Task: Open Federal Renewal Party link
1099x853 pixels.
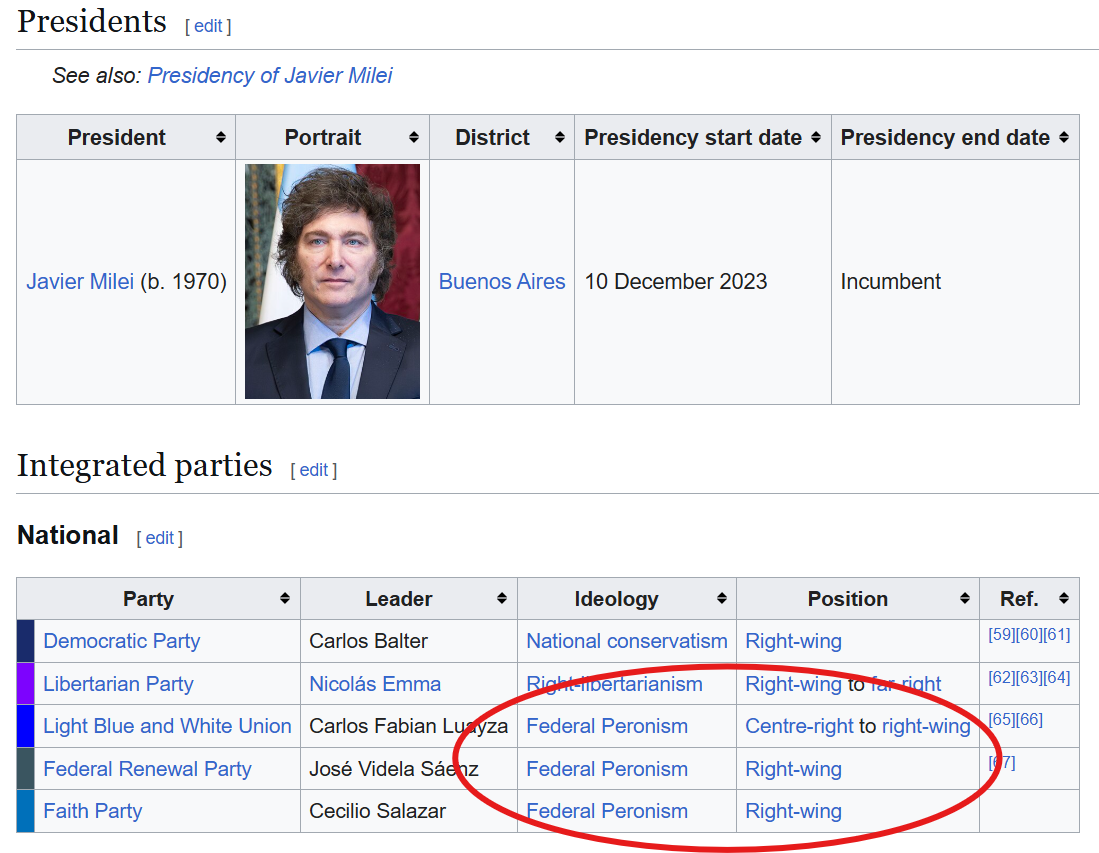Action: click(x=147, y=768)
